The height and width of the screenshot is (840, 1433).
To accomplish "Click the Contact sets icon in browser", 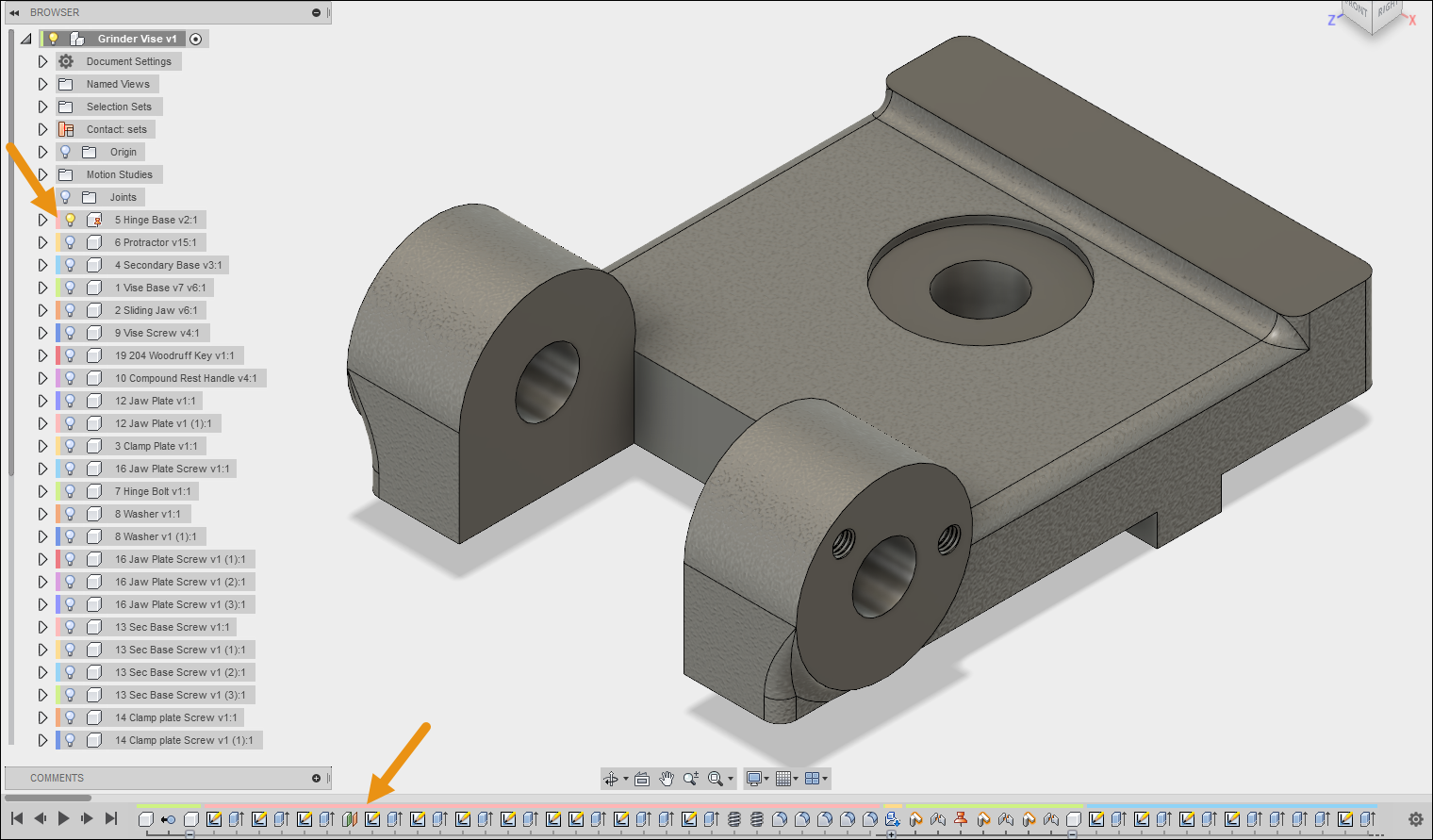I will coord(66,129).
